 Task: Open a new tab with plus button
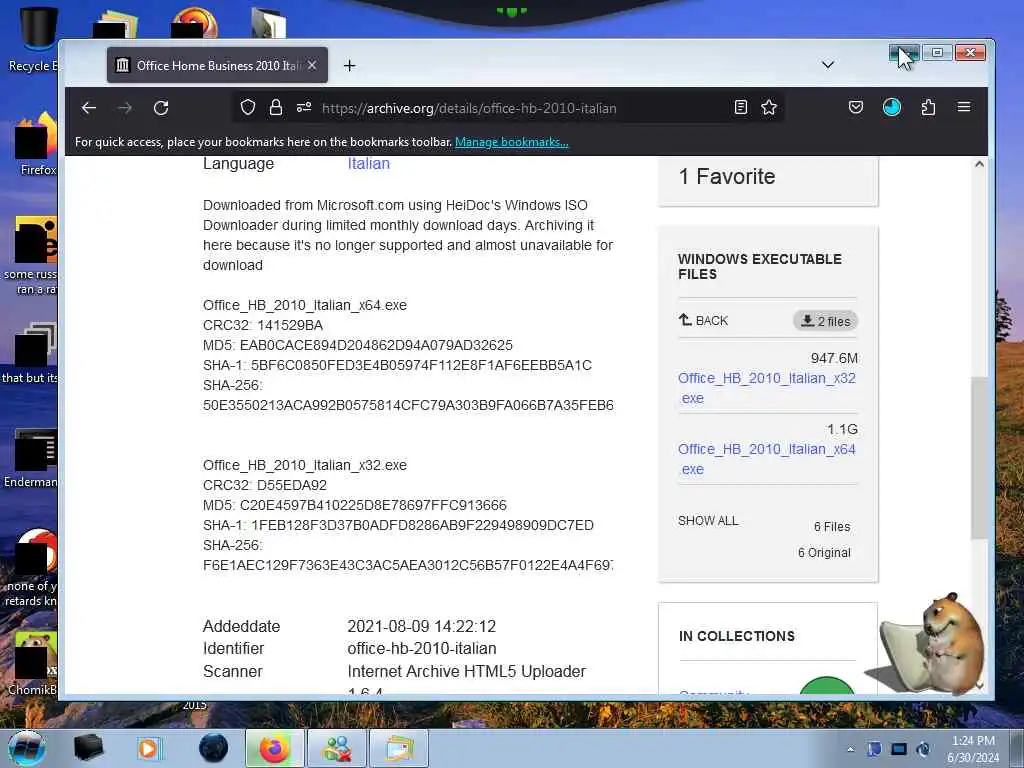point(349,65)
